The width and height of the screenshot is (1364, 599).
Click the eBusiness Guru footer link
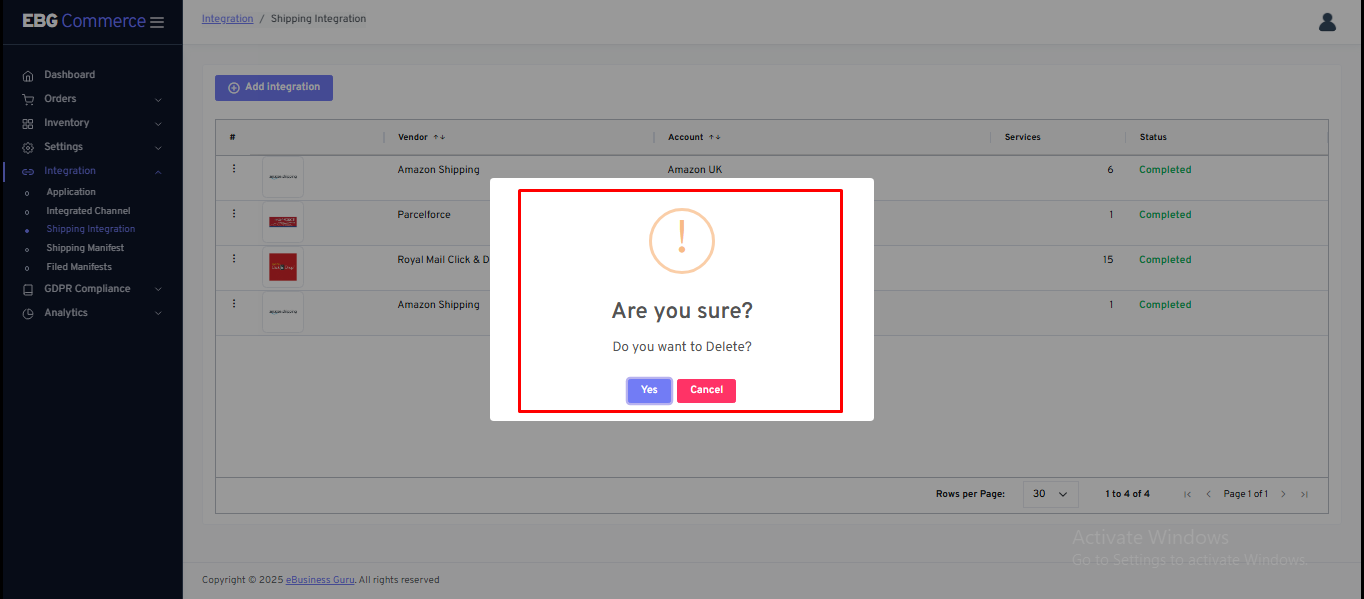pos(320,580)
